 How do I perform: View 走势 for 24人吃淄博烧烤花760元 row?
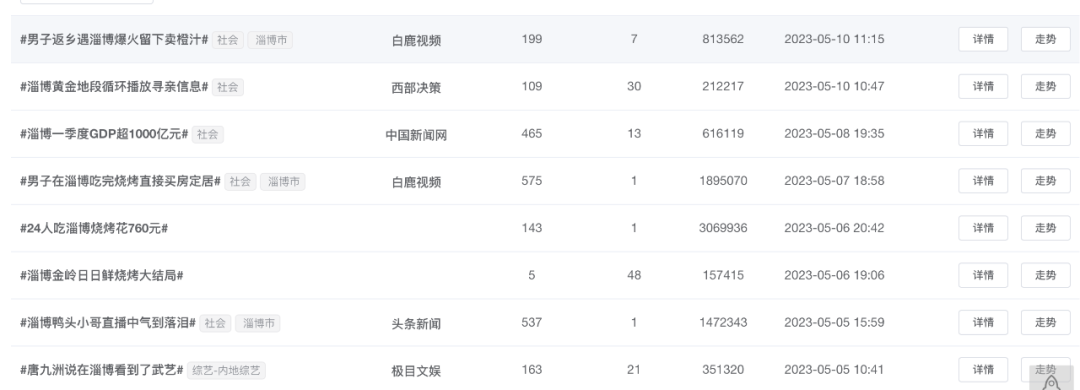(x=1046, y=228)
